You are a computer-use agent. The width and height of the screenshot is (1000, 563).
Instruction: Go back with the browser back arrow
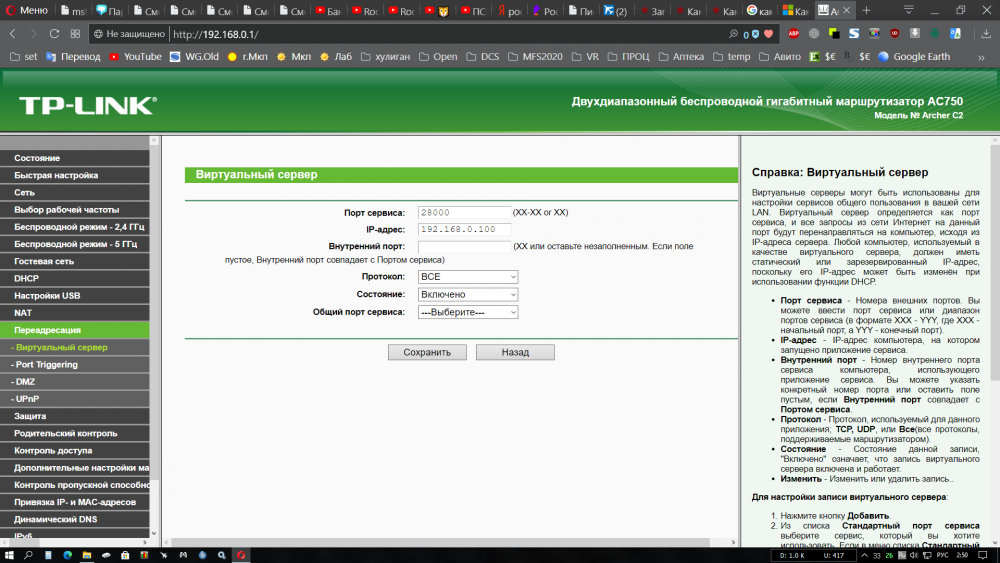coord(12,34)
